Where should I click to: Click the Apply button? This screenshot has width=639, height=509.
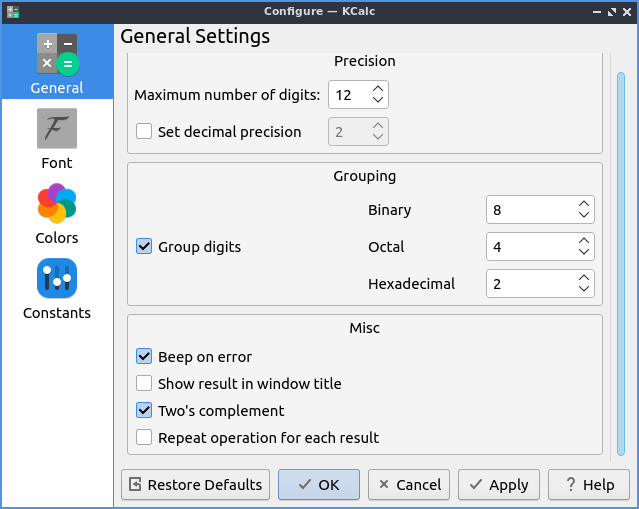click(498, 485)
